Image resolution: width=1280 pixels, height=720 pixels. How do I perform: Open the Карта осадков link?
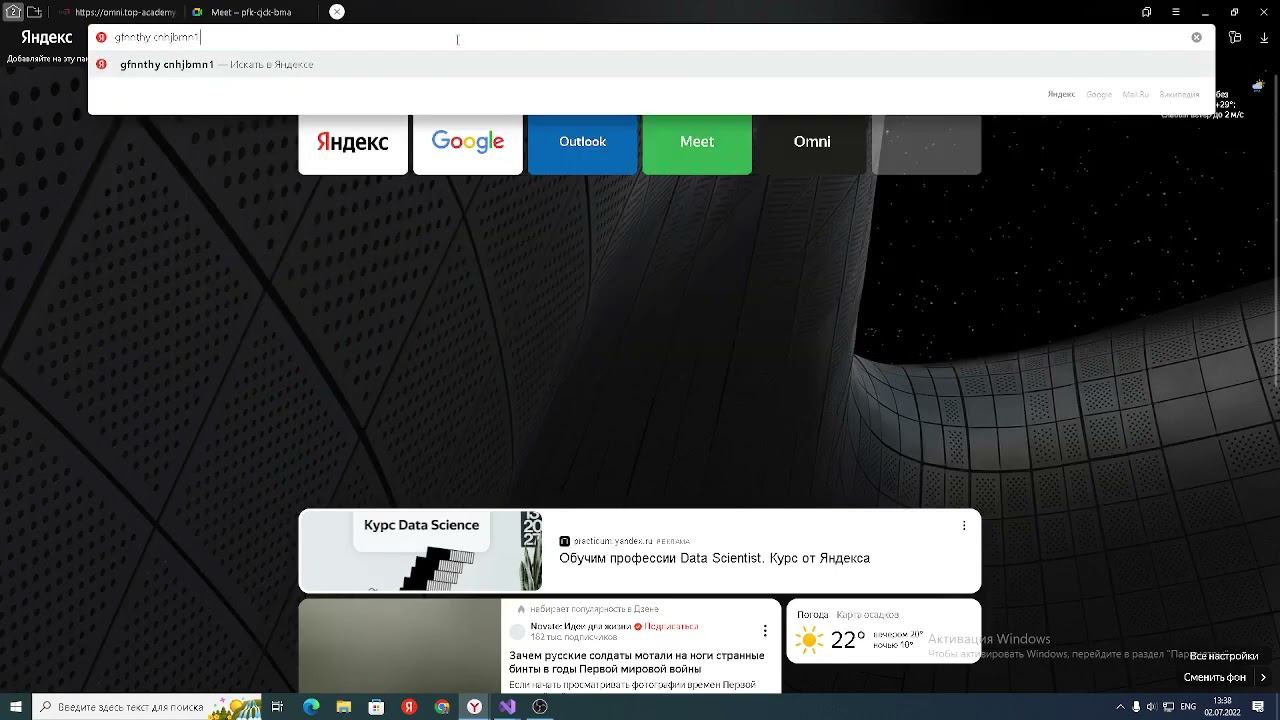(867, 615)
